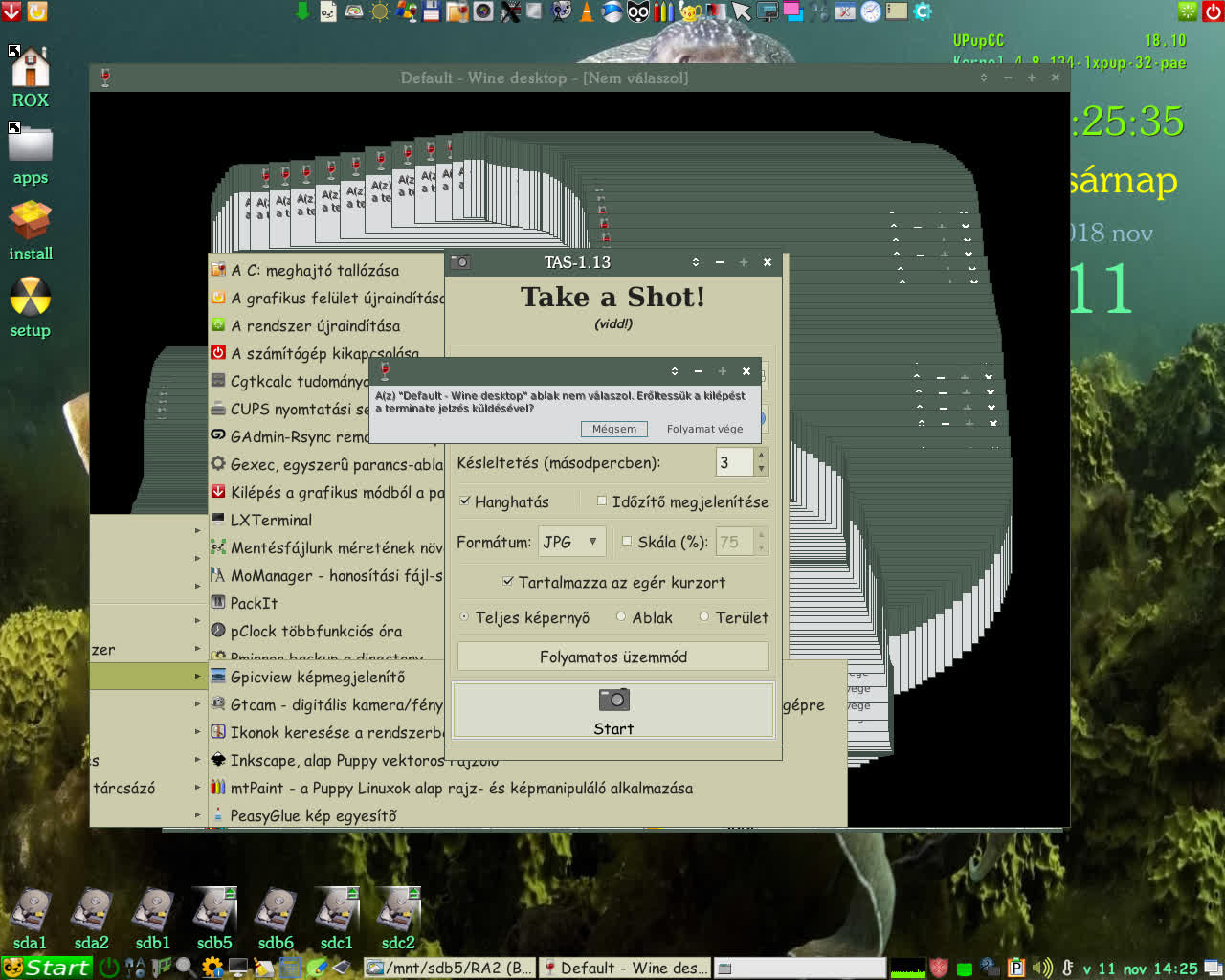
Task: Click the Folyamatos üzemmód button
Action: tap(613, 657)
